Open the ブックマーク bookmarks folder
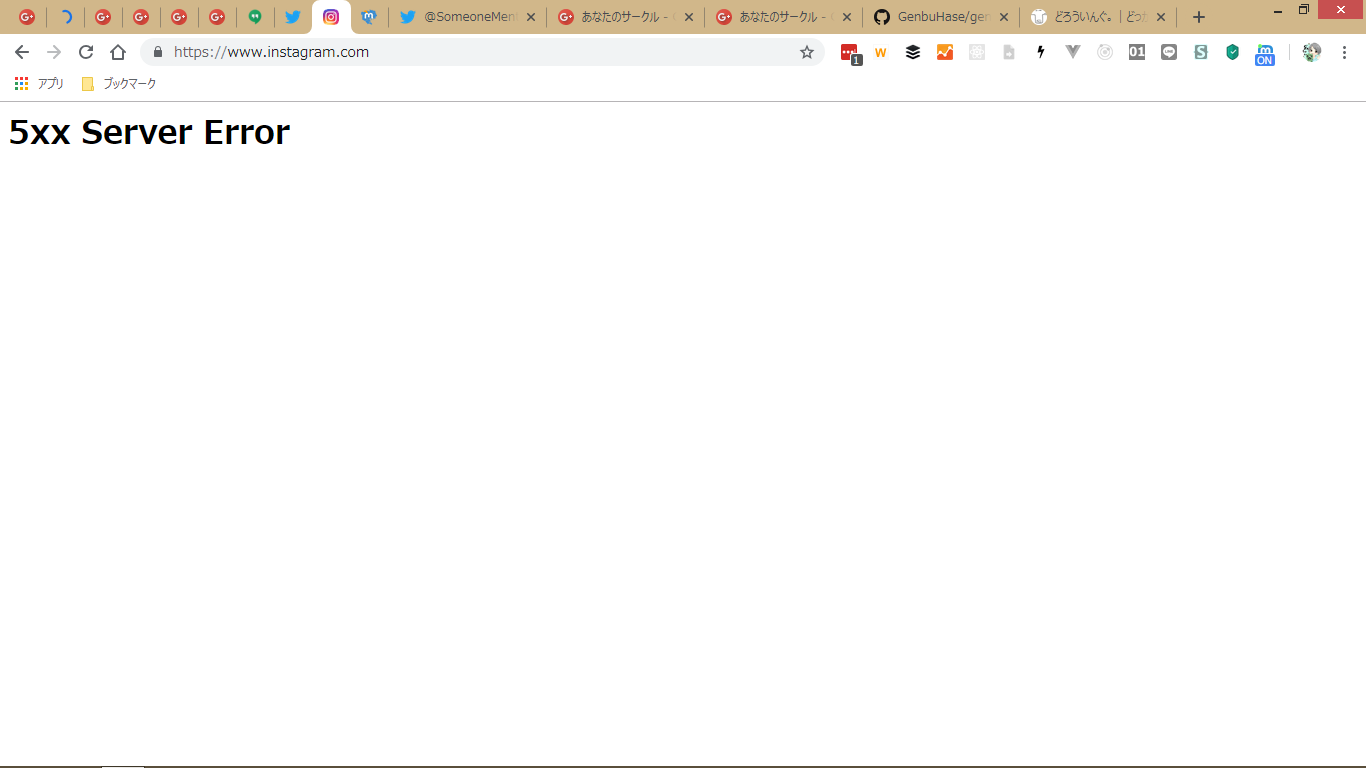1366x768 pixels. (119, 84)
